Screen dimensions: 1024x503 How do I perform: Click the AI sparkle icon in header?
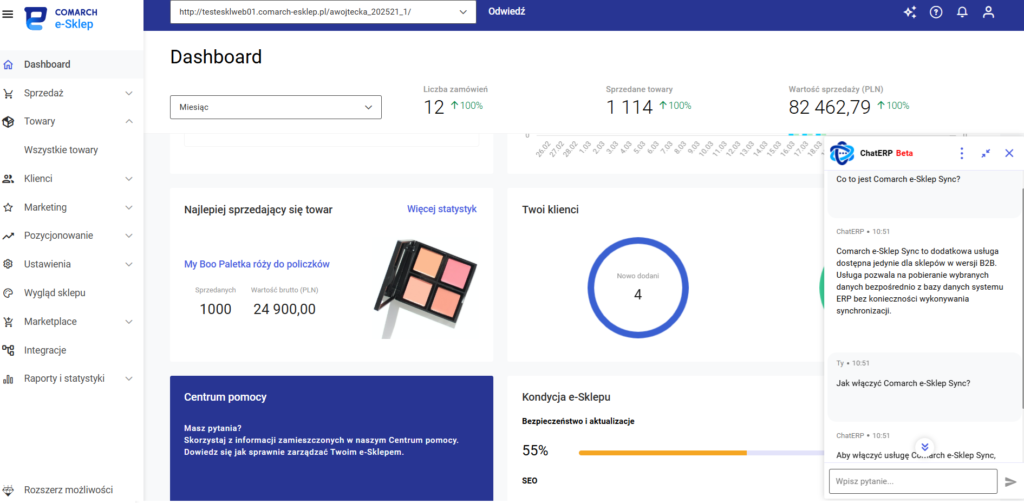tap(909, 12)
